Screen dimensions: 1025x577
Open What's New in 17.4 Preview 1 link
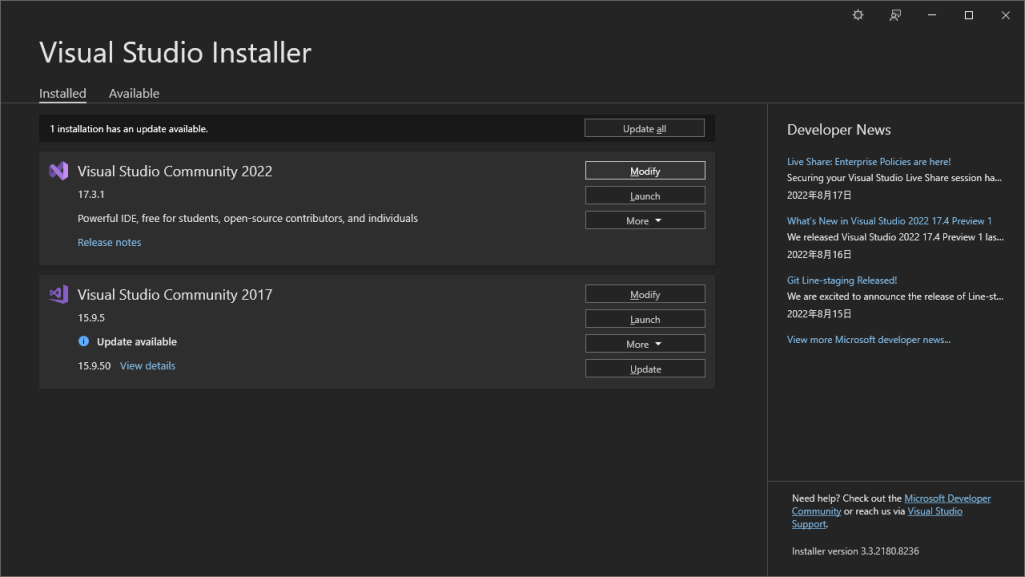coord(889,221)
